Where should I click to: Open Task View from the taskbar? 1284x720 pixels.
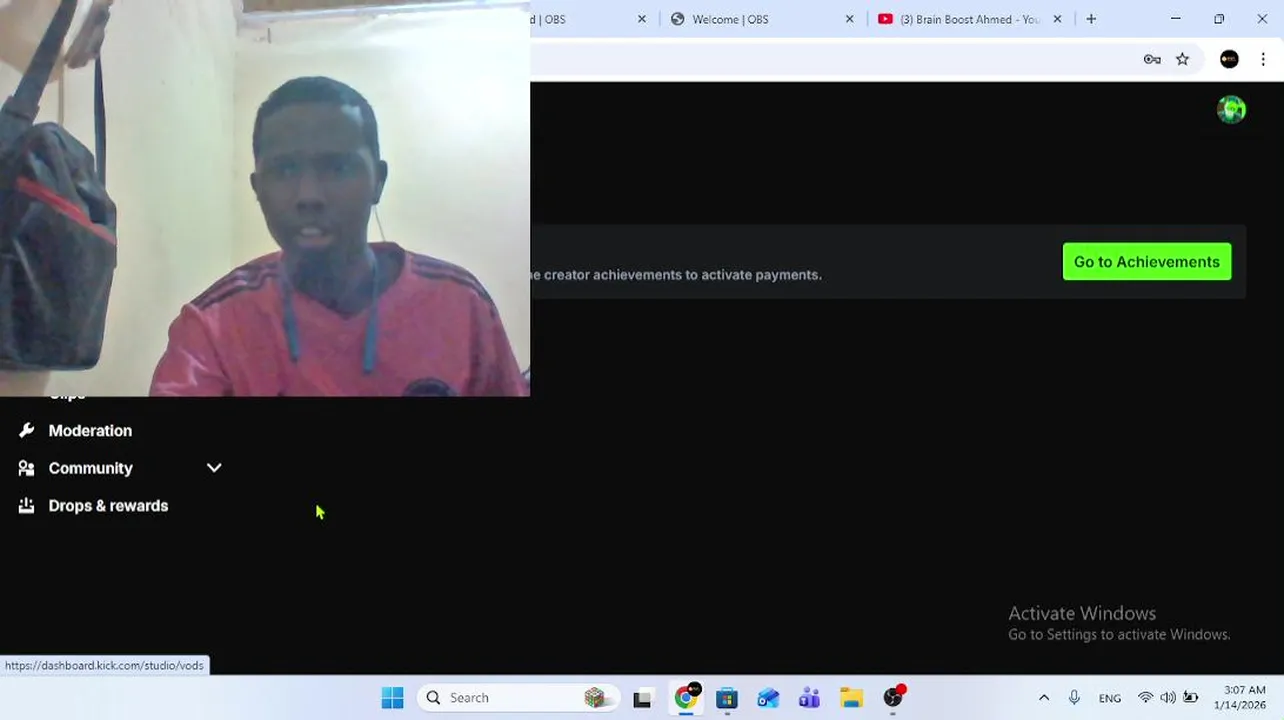[642, 698]
